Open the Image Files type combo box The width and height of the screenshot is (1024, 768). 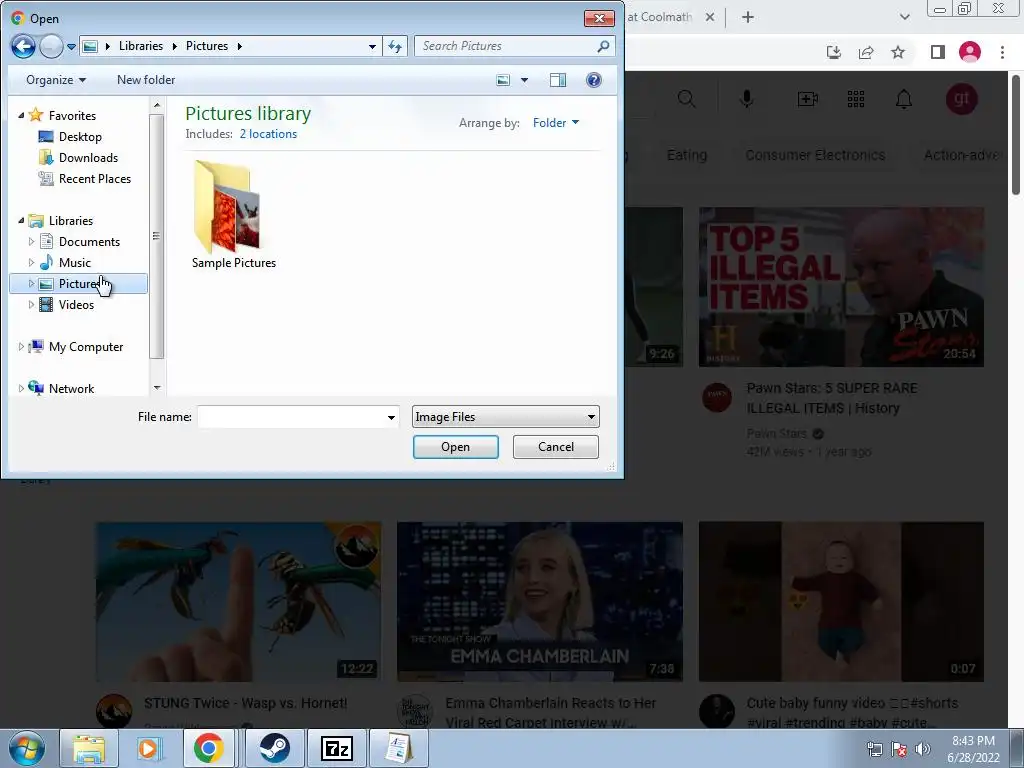click(x=505, y=417)
